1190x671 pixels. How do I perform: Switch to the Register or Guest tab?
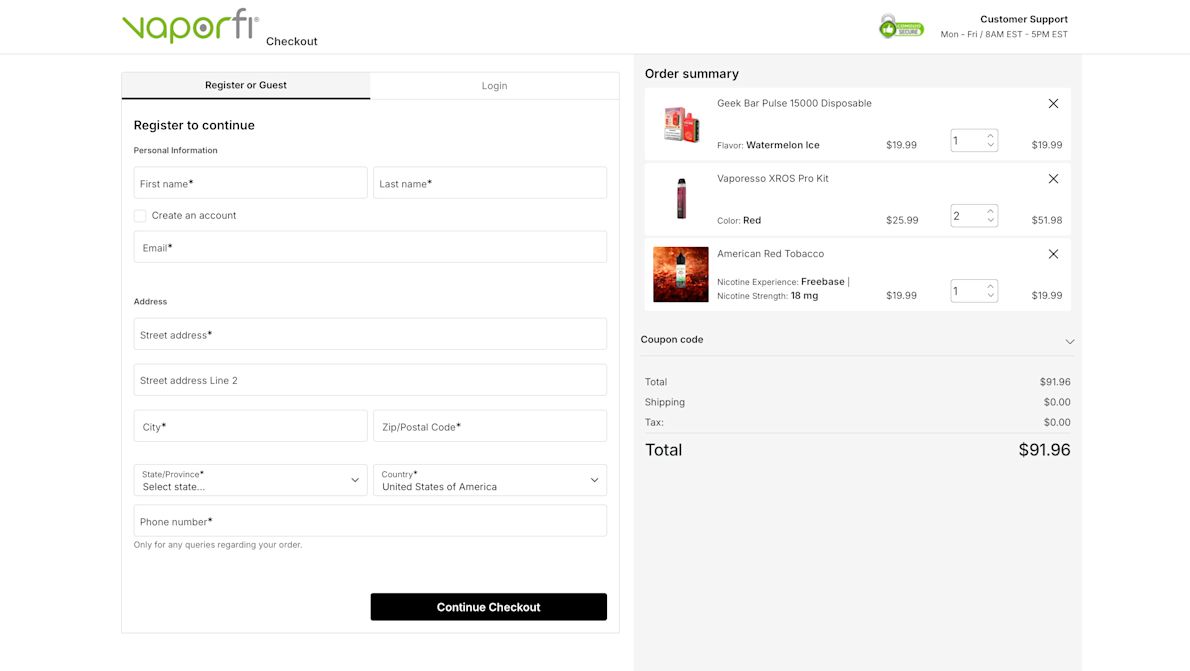tap(245, 85)
